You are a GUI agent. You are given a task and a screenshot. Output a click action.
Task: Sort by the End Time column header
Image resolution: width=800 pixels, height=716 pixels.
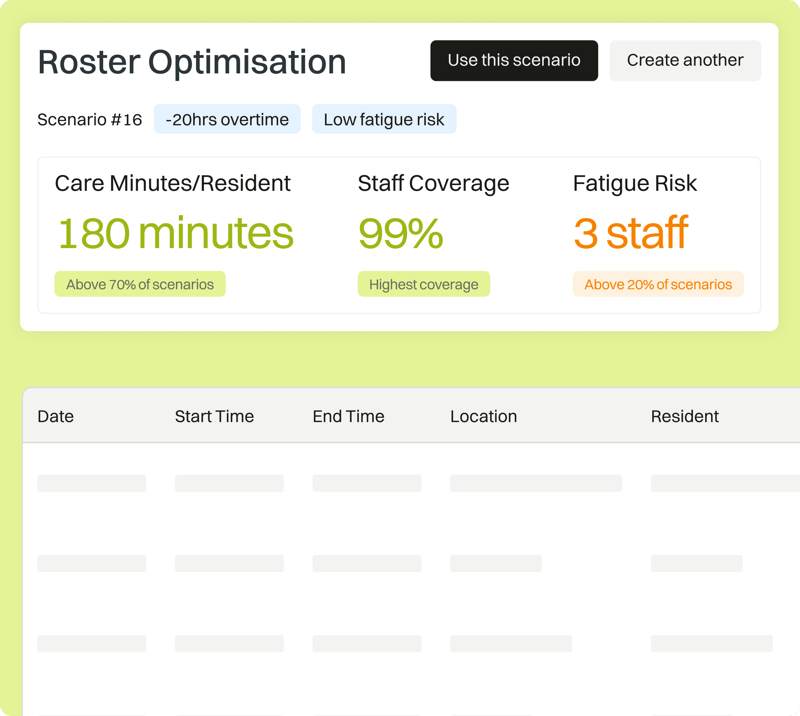point(348,416)
